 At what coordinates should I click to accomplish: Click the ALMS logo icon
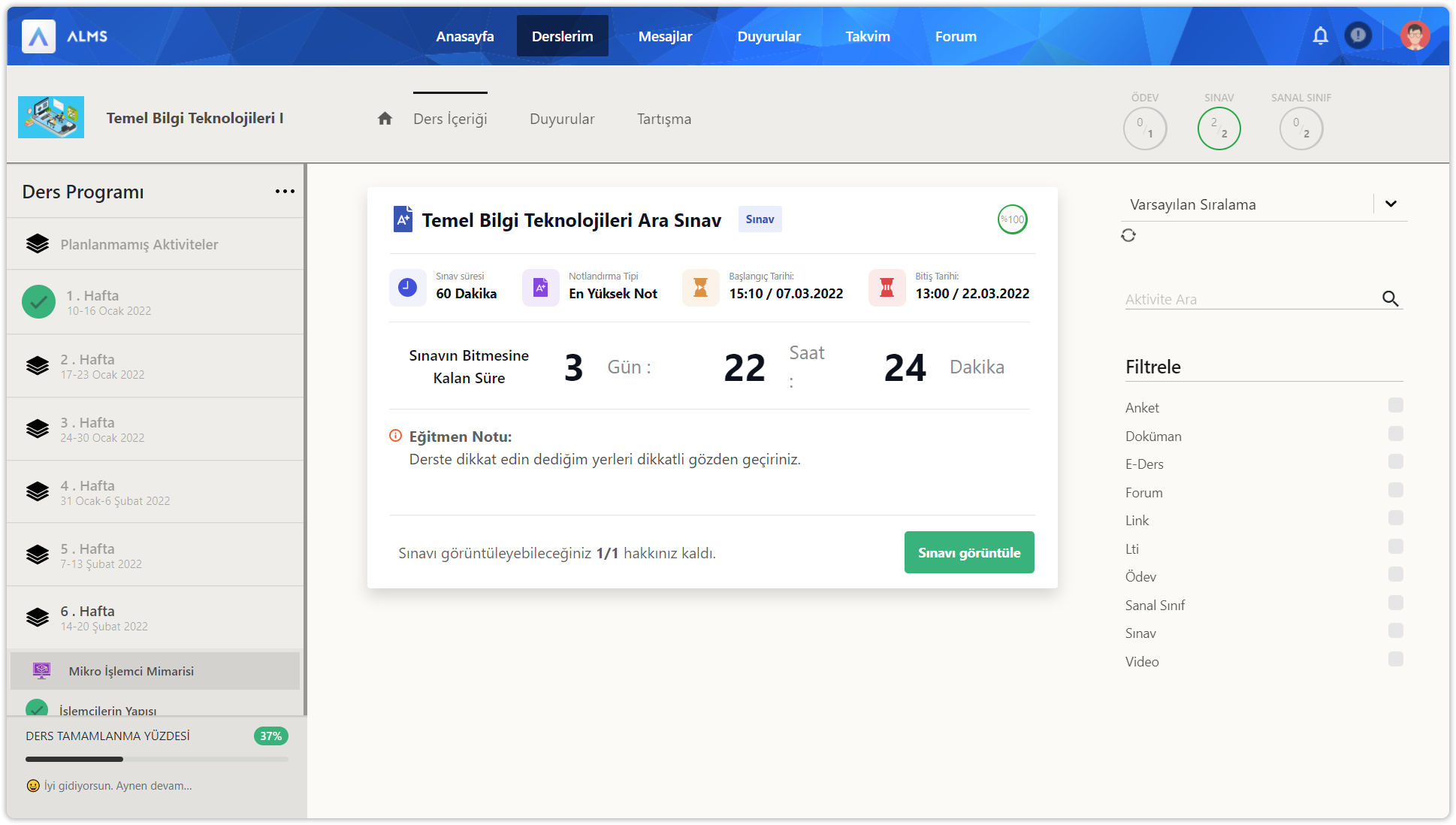pos(38,36)
